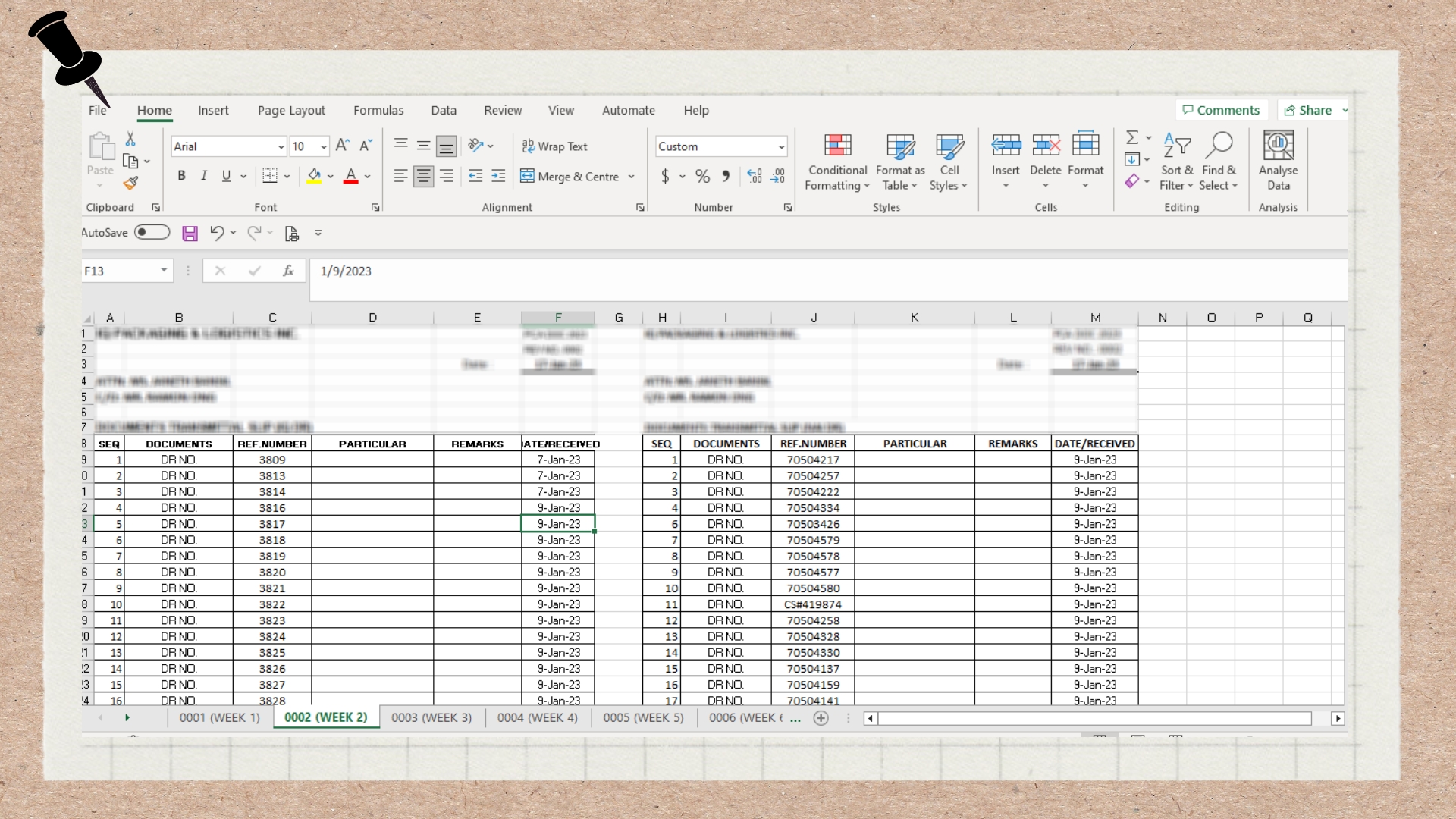Click the Comments button
This screenshot has width=1456, height=819.
(1221, 111)
